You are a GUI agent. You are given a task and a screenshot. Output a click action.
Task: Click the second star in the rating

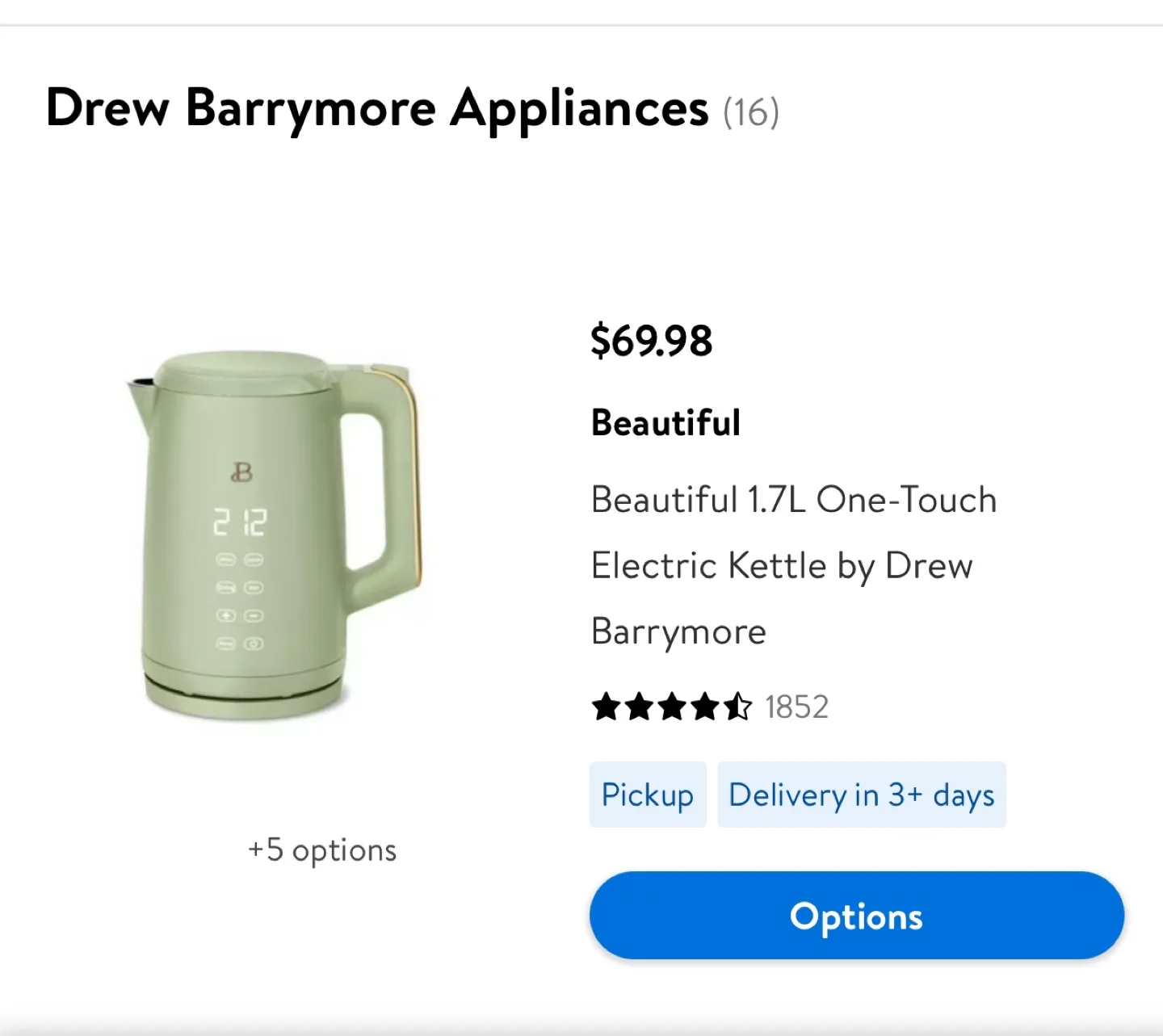(x=640, y=707)
